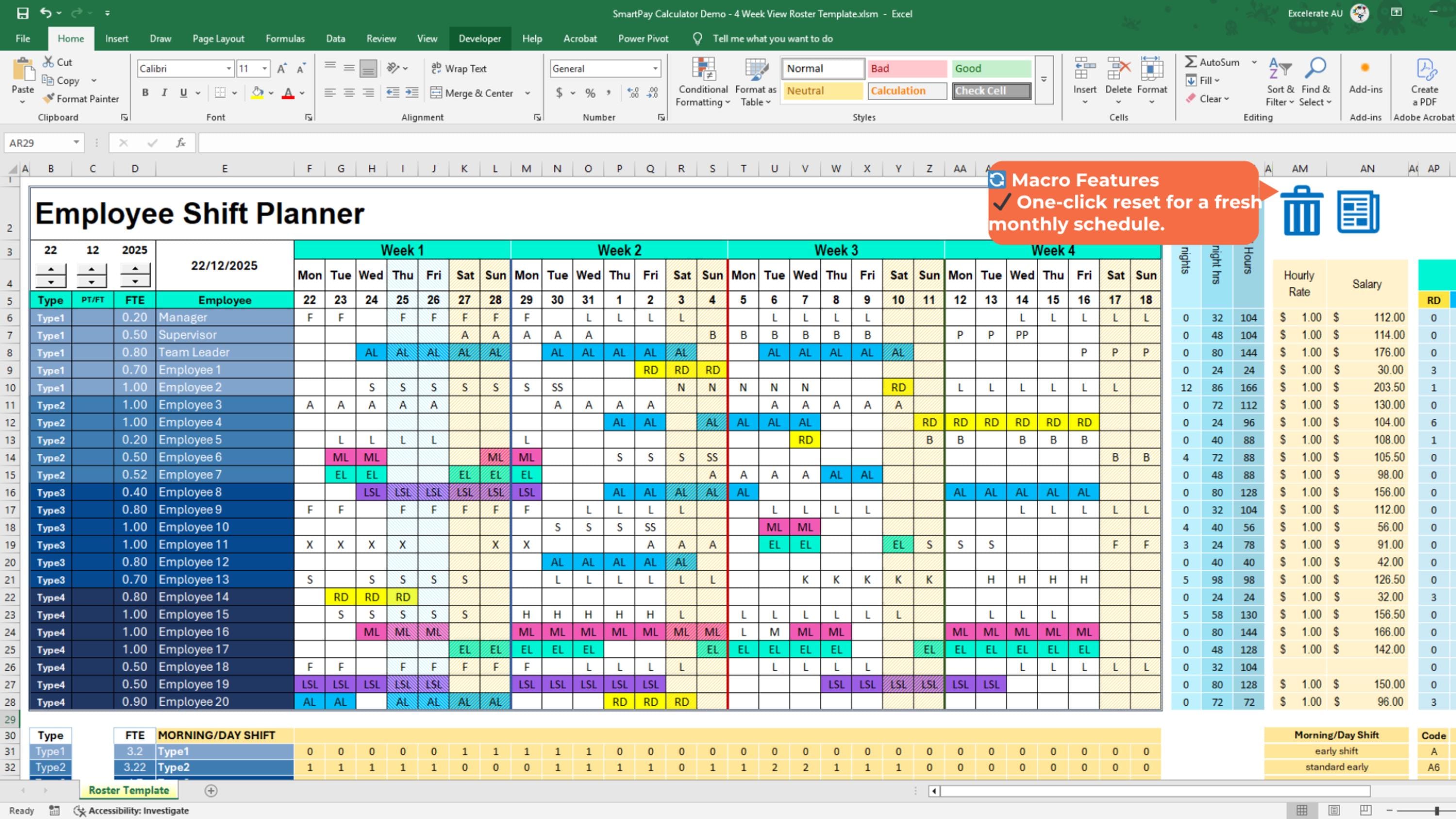The width and height of the screenshot is (1456, 819).
Task: Toggle italic formatting
Action: (x=164, y=92)
